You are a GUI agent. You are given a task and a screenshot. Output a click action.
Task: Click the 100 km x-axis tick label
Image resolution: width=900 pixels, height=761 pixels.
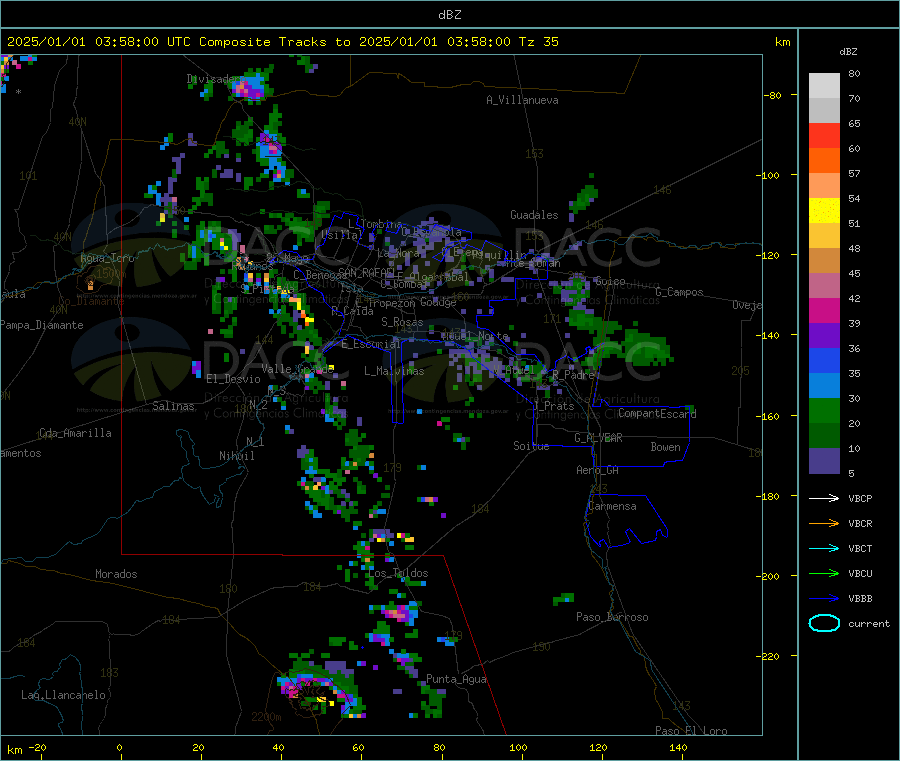point(518,748)
